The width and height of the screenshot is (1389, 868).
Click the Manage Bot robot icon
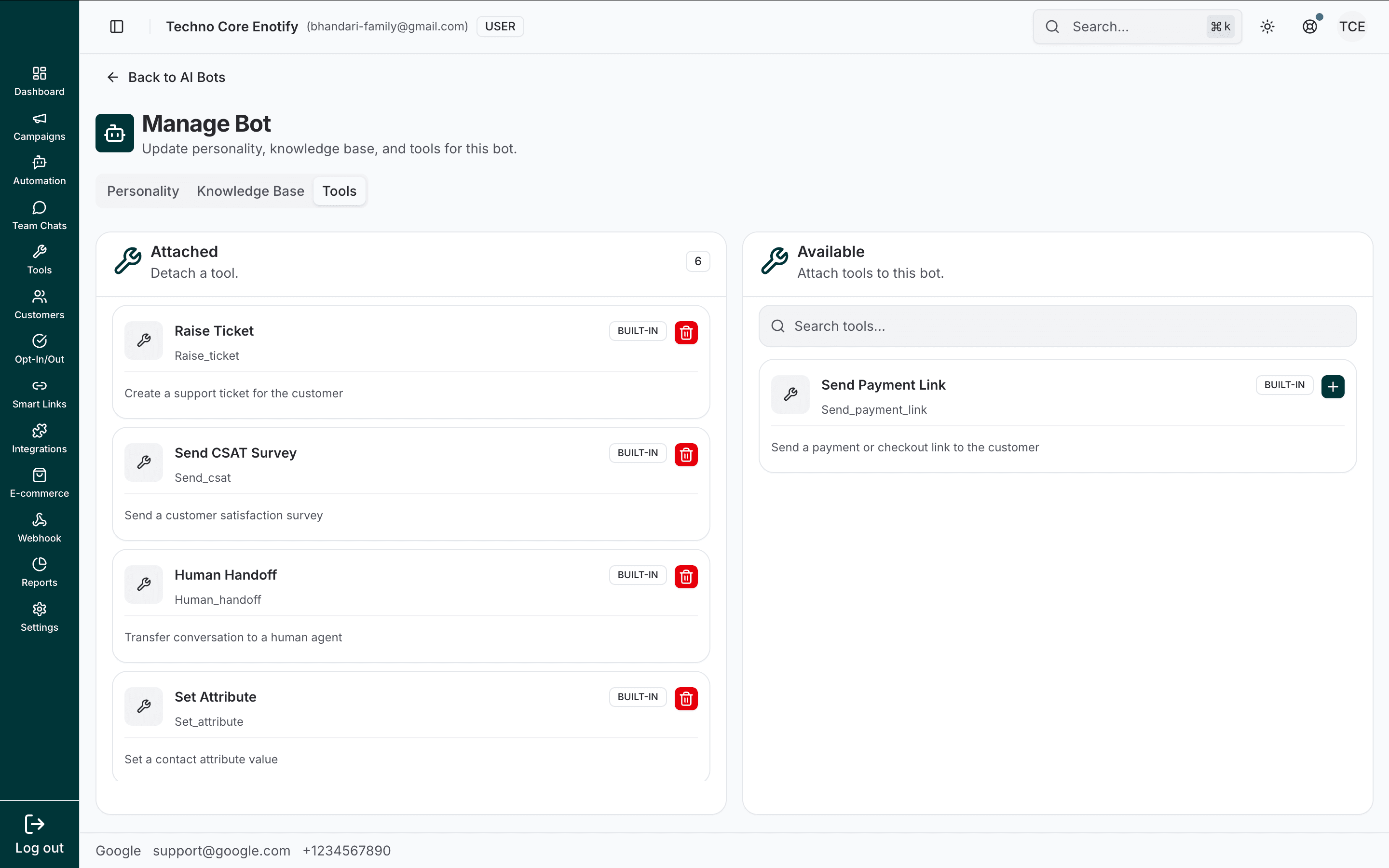click(x=115, y=133)
